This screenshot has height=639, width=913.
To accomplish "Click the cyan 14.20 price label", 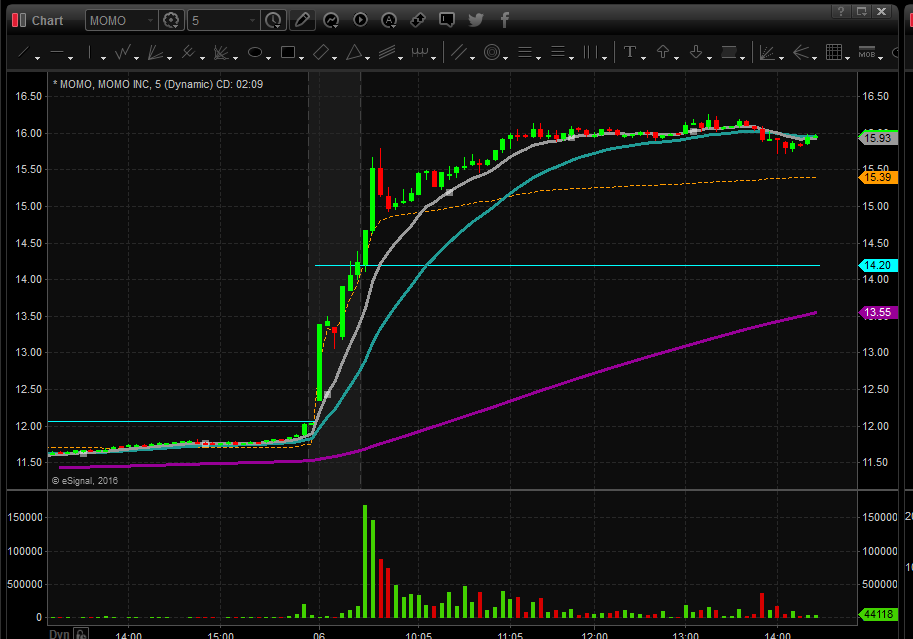I will tap(878, 265).
